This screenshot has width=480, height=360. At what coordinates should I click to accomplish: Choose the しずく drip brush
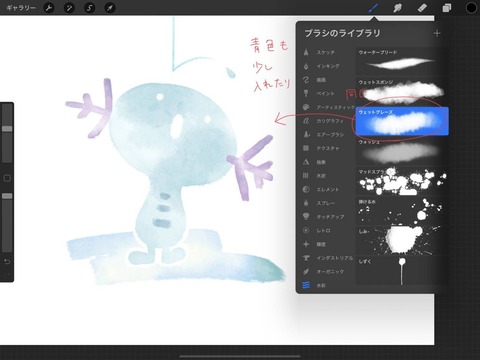point(402,271)
